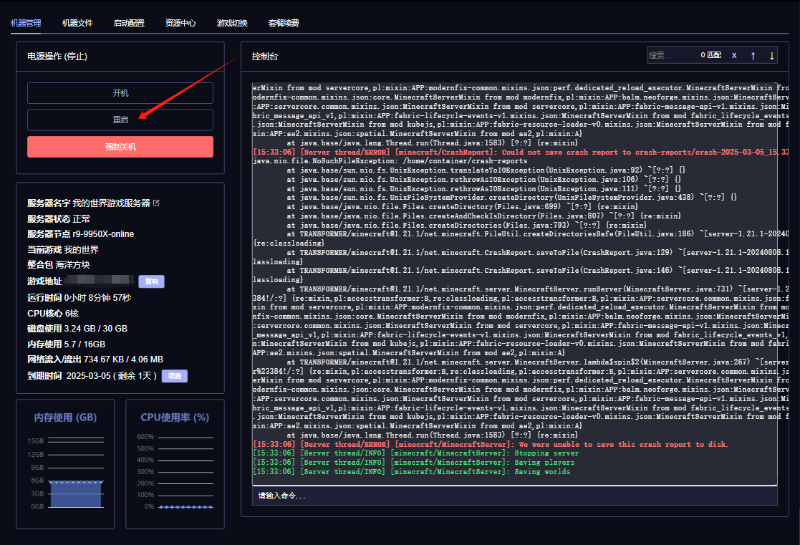Screen dimensions: 800x545
Task: Jump to next search match with down arrow
Action: [x=772, y=55]
